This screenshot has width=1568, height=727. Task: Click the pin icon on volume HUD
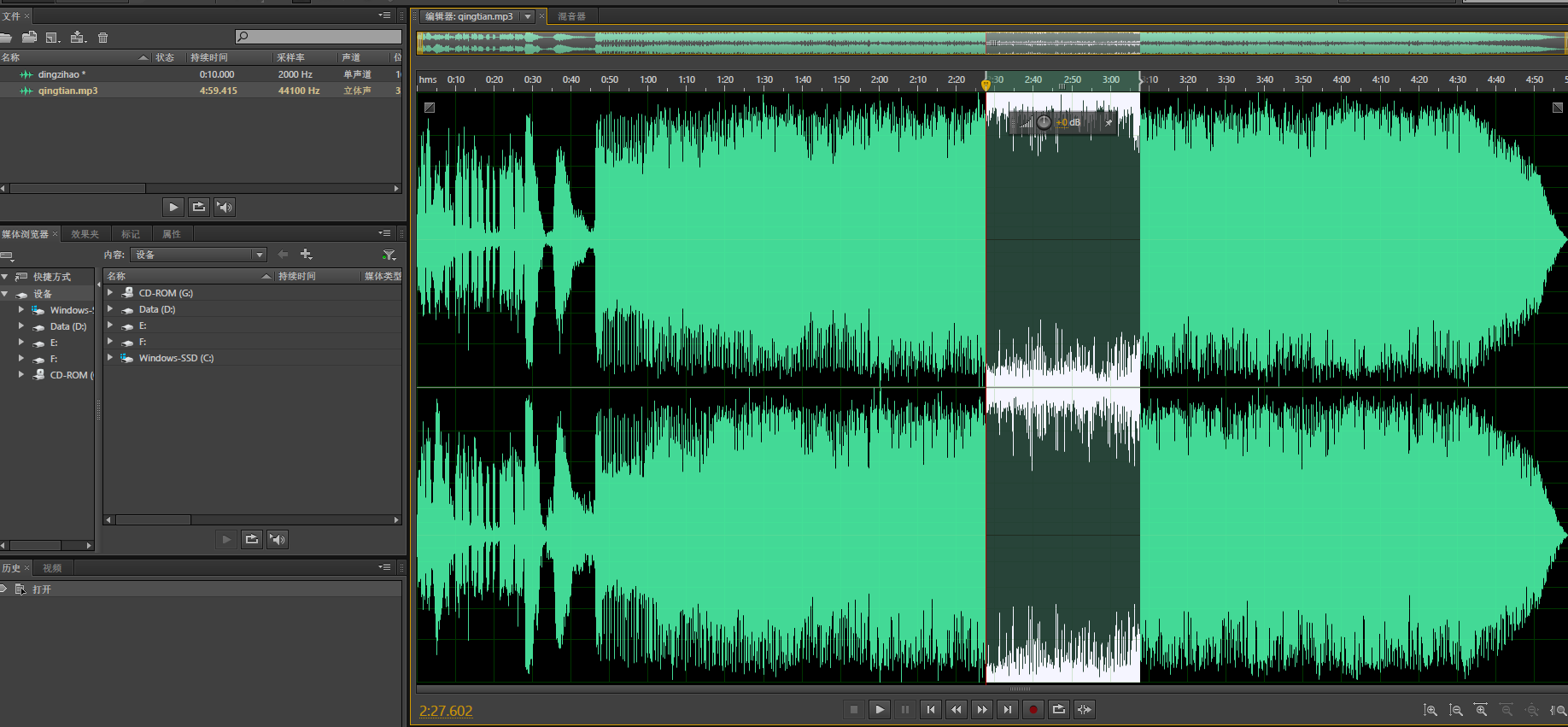tap(1109, 122)
